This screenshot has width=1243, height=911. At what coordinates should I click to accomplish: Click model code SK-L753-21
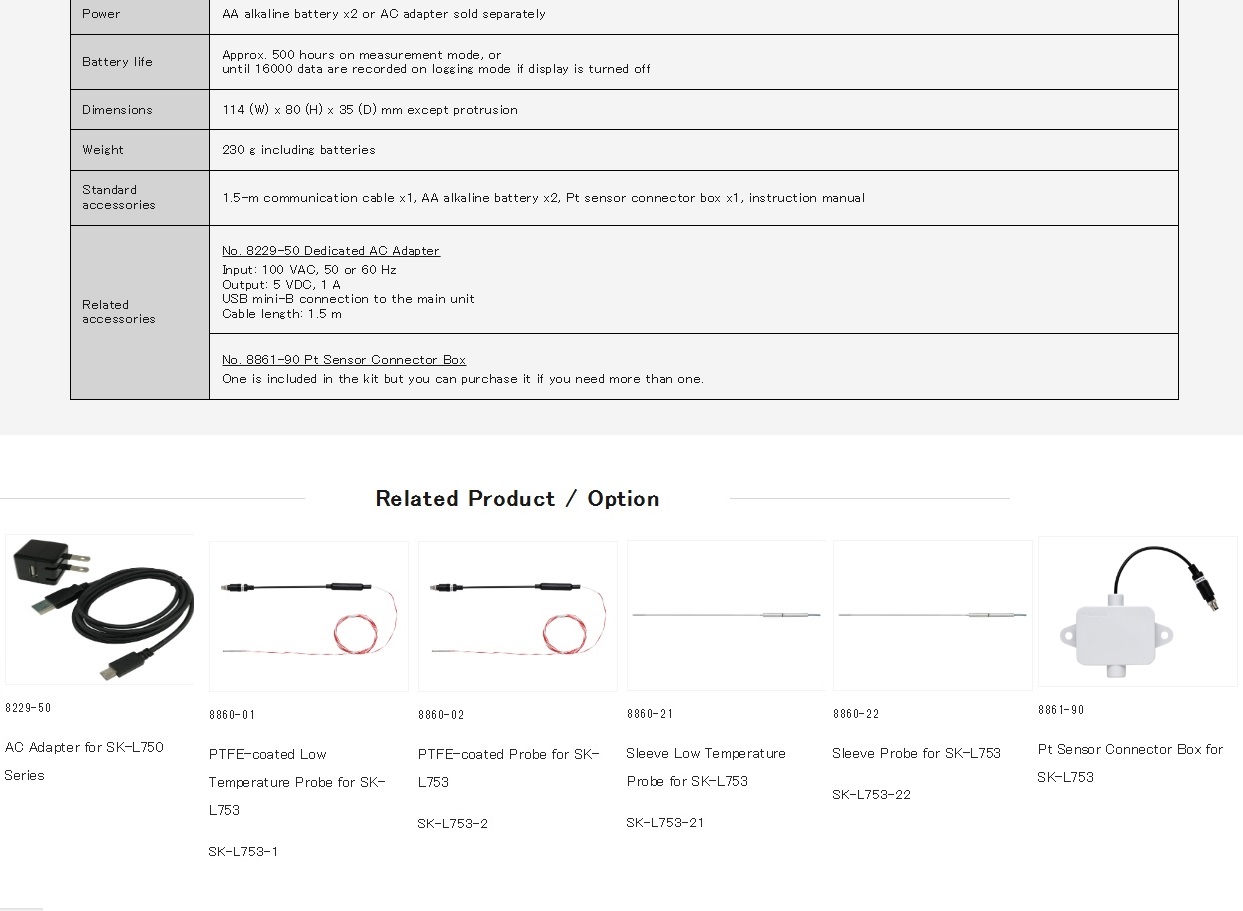point(665,823)
